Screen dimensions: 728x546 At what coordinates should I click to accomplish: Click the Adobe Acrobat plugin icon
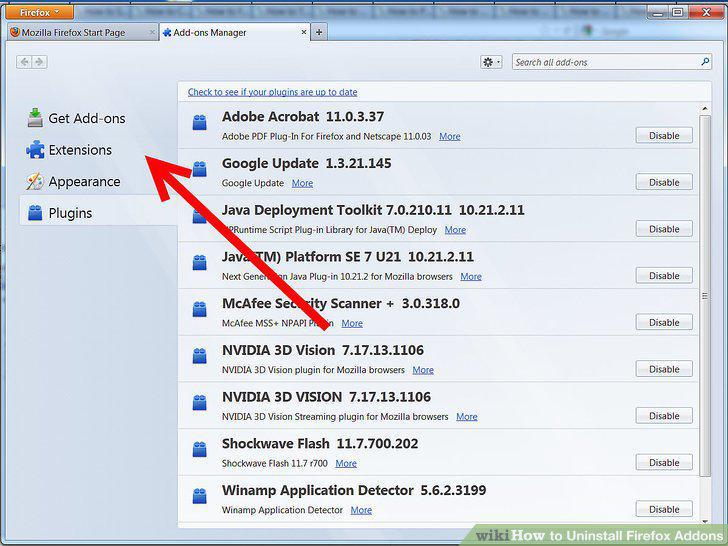tap(200, 123)
